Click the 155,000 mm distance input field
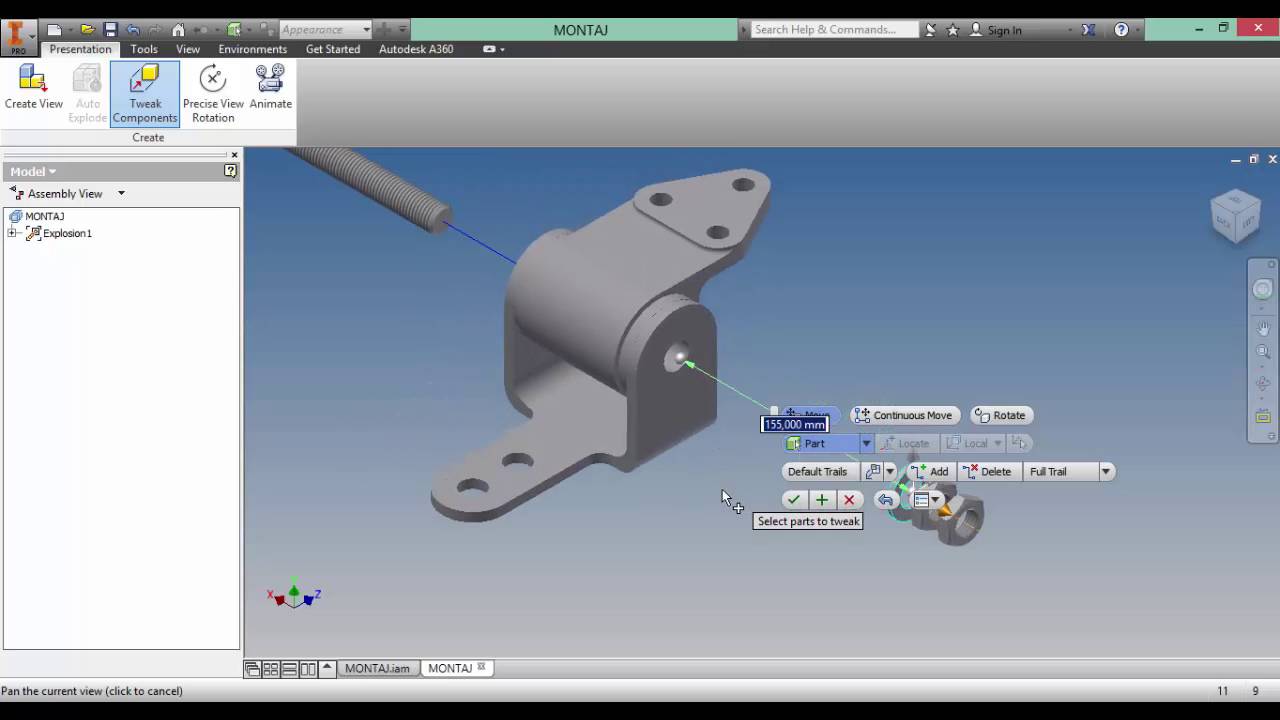 pyautogui.click(x=795, y=424)
